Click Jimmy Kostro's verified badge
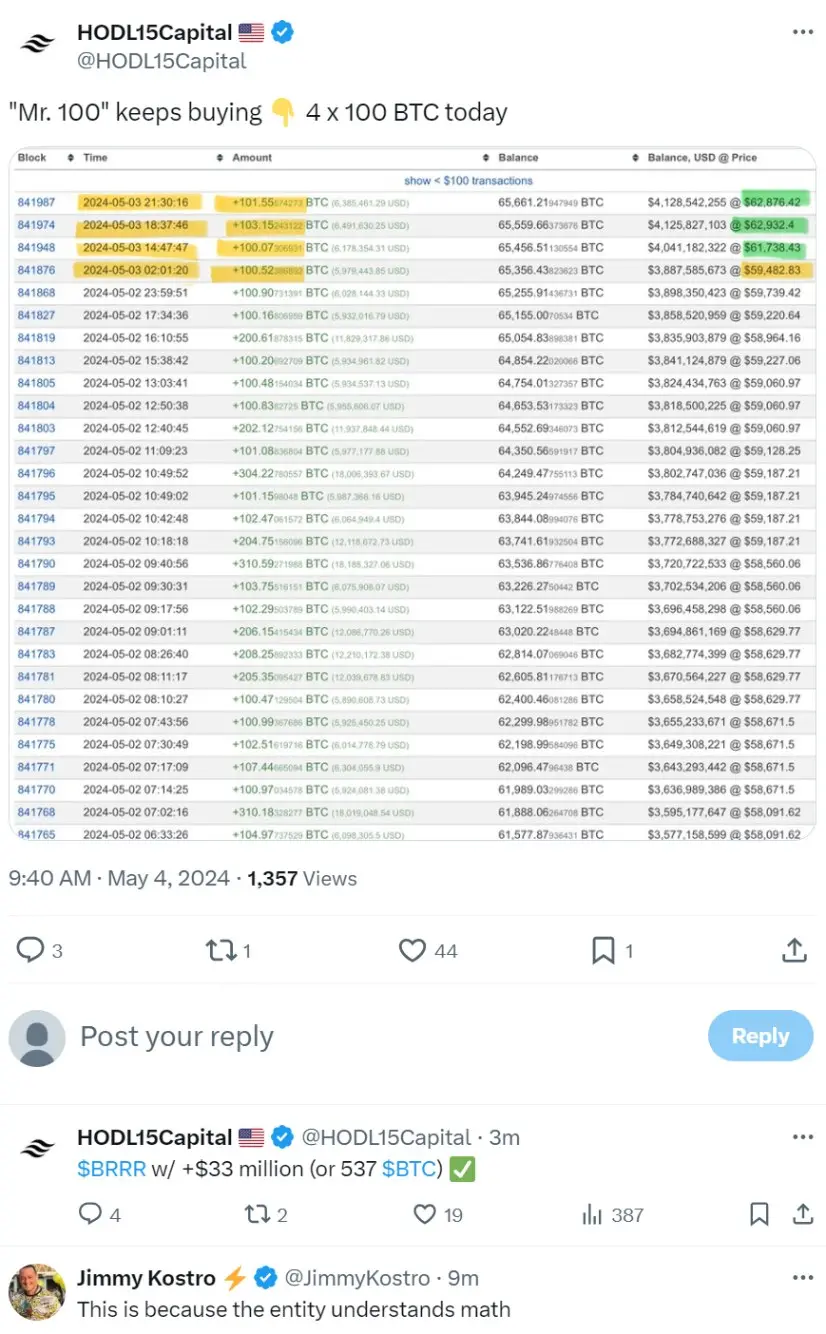 coord(264,1277)
